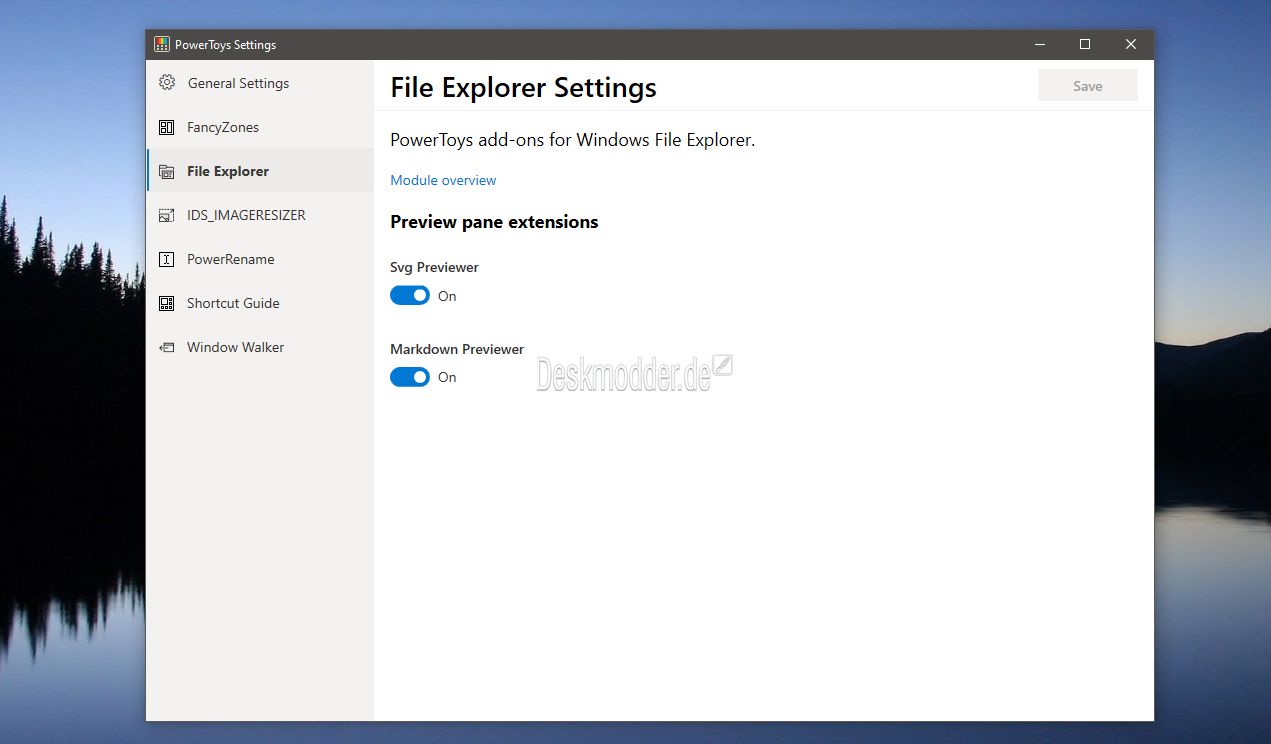Close the PowerToys Settings window
This screenshot has height=744, width=1271.
point(1131,44)
